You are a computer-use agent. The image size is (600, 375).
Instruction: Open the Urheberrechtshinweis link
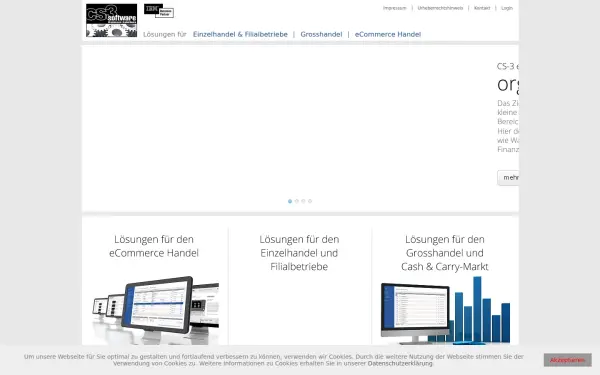point(440,8)
